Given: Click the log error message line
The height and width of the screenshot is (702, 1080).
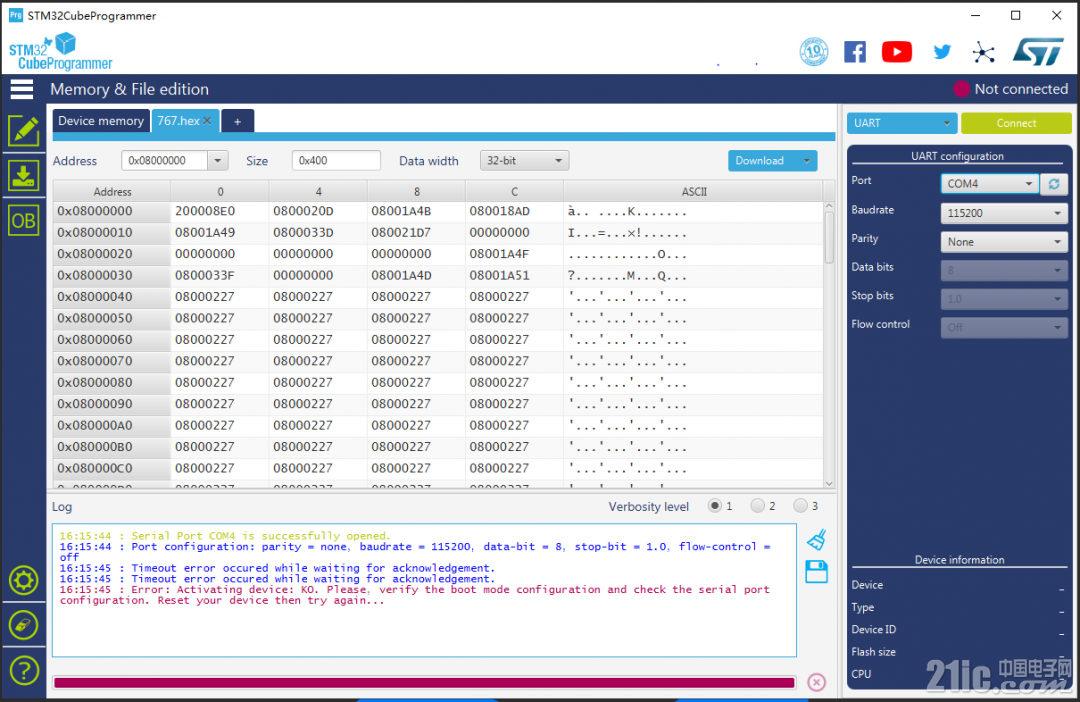Looking at the screenshot, I should pyautogui.click(x=415, y=595).
